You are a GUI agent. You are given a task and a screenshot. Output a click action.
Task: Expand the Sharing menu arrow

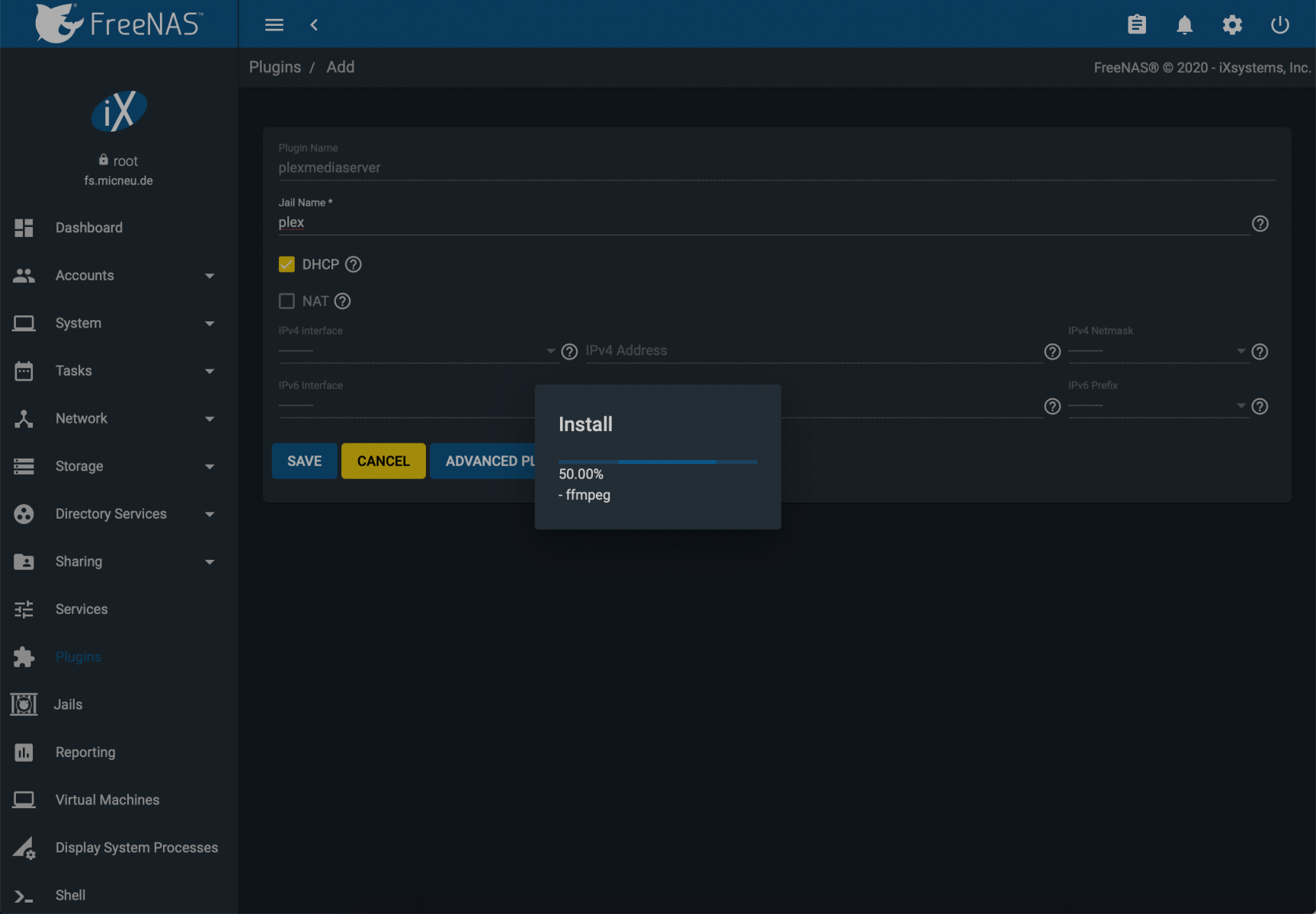(x=210, y=562)
